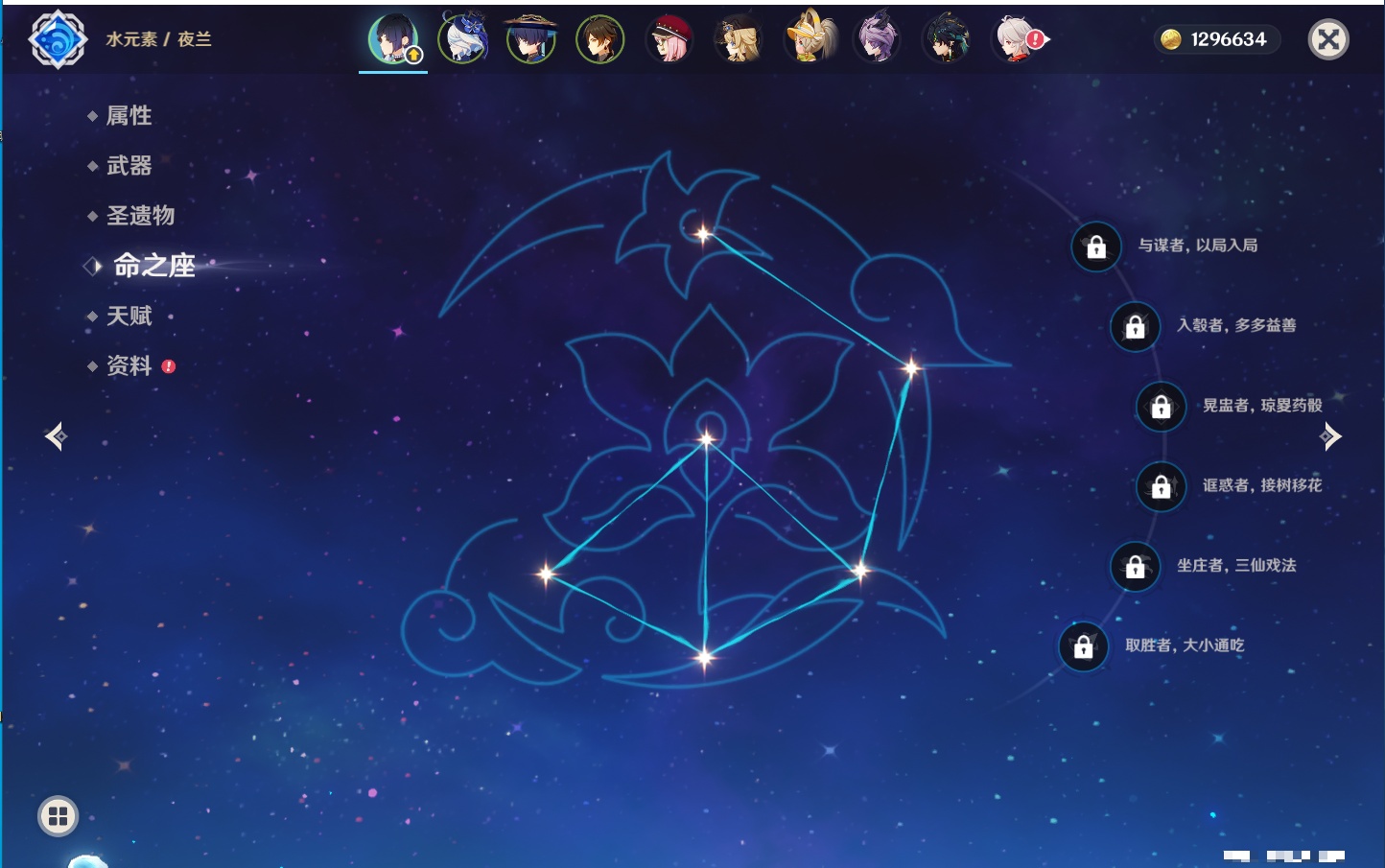Viewport: 1385px width, 868px height.
Task: Select the 命之座 constellation page
Action: click(x=153, y=266)
